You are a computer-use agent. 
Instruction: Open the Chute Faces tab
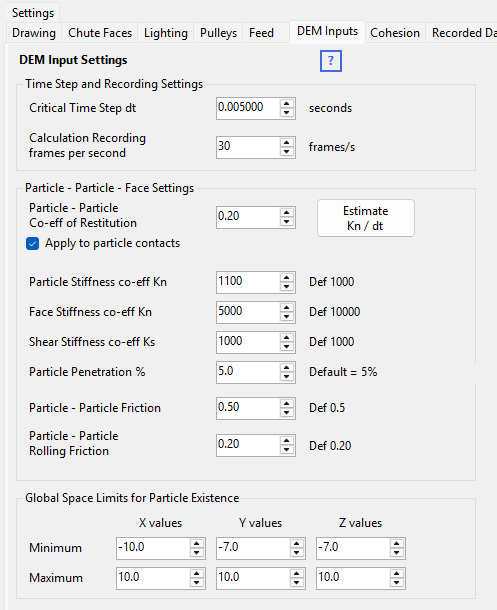(100, 33)
